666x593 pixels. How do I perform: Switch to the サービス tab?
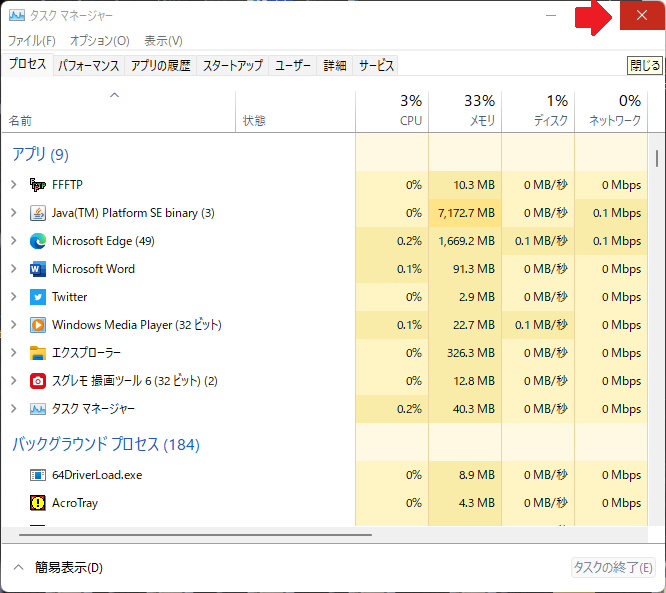(x=376, y=65)
